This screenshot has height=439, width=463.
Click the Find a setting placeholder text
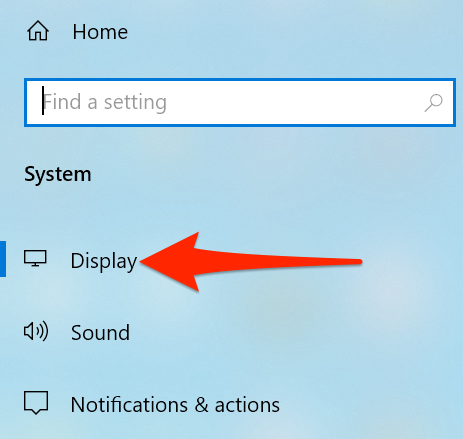[105, 102]
